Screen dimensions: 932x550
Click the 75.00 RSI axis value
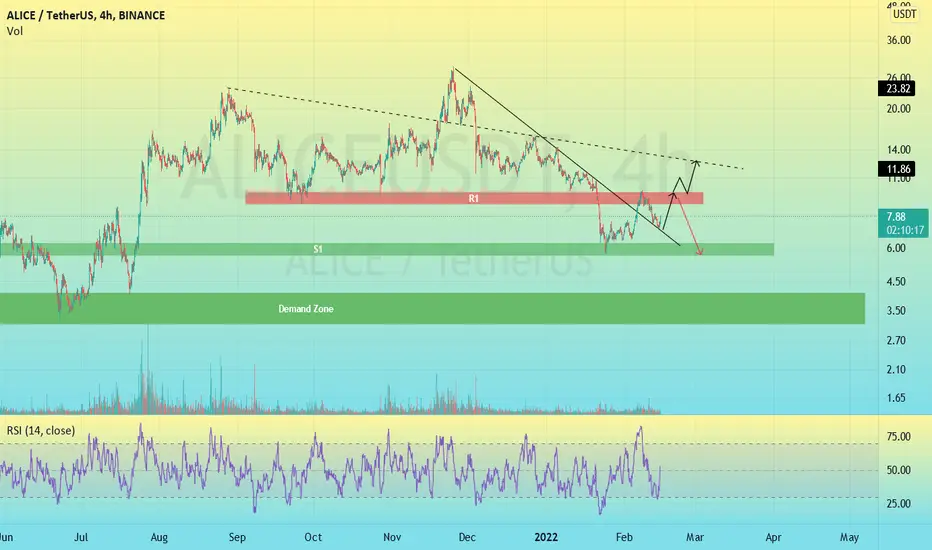898,436
